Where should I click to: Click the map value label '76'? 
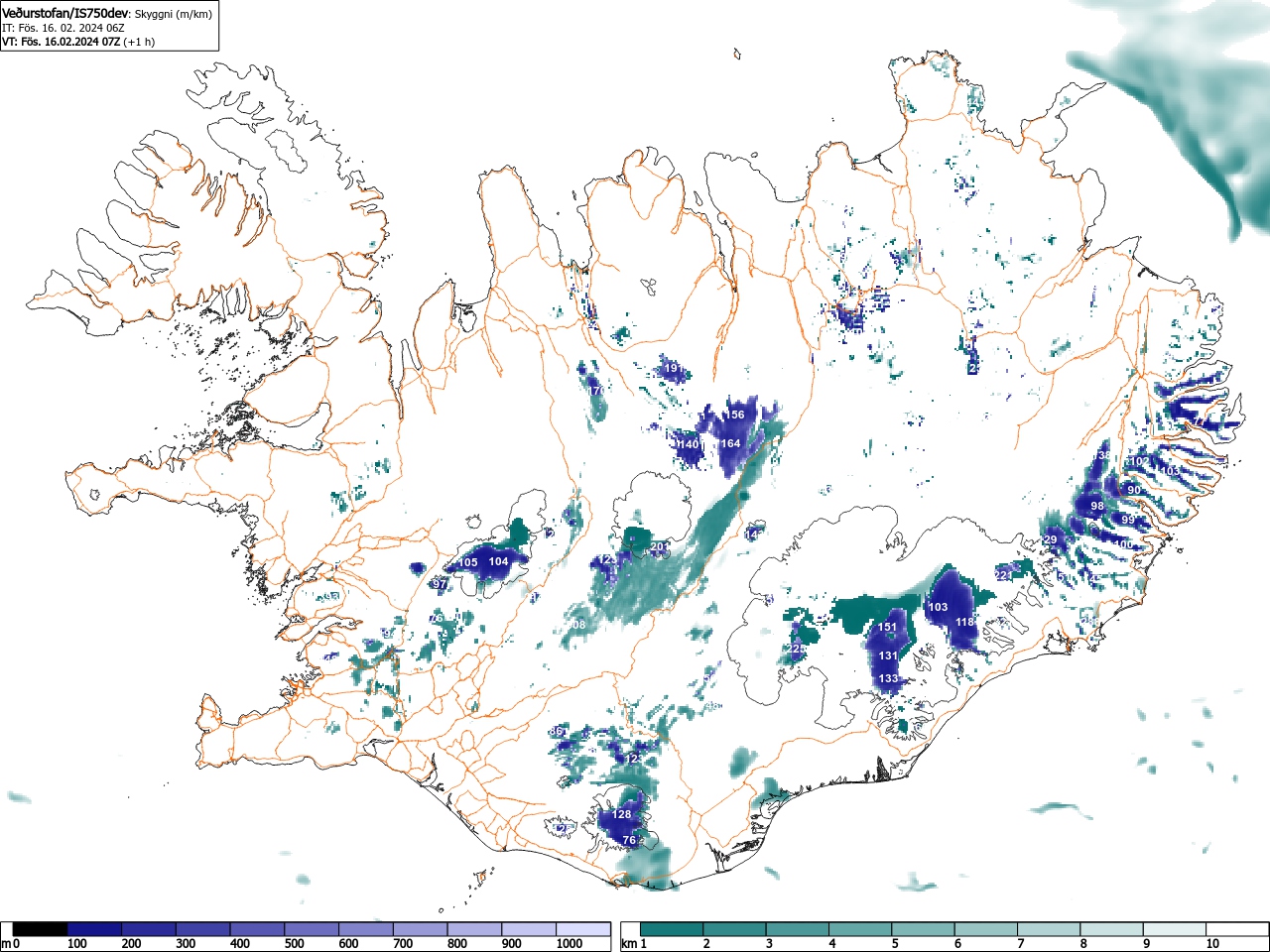[x=628, y=841]
